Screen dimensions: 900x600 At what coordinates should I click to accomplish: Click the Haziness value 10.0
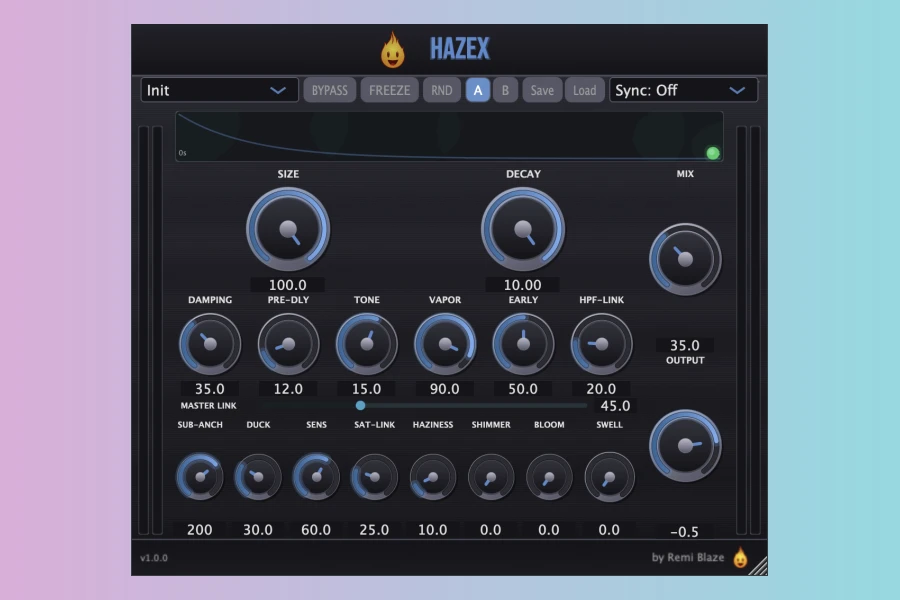point(433,529)
